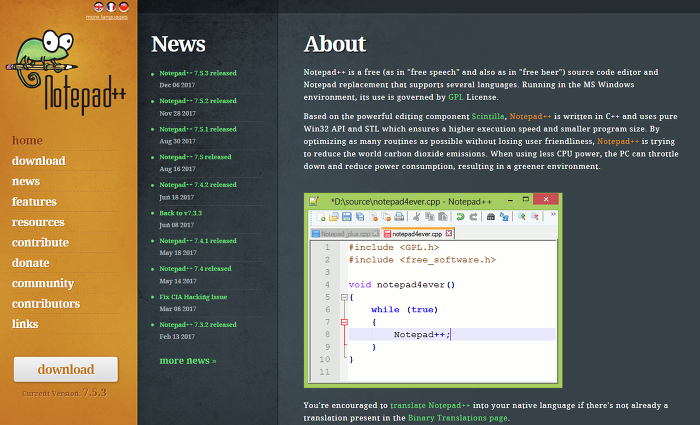Viewport: 700px width, 425px height.
Task: Follow the 'translate Notepad++' link
Action: coord(430,405)
